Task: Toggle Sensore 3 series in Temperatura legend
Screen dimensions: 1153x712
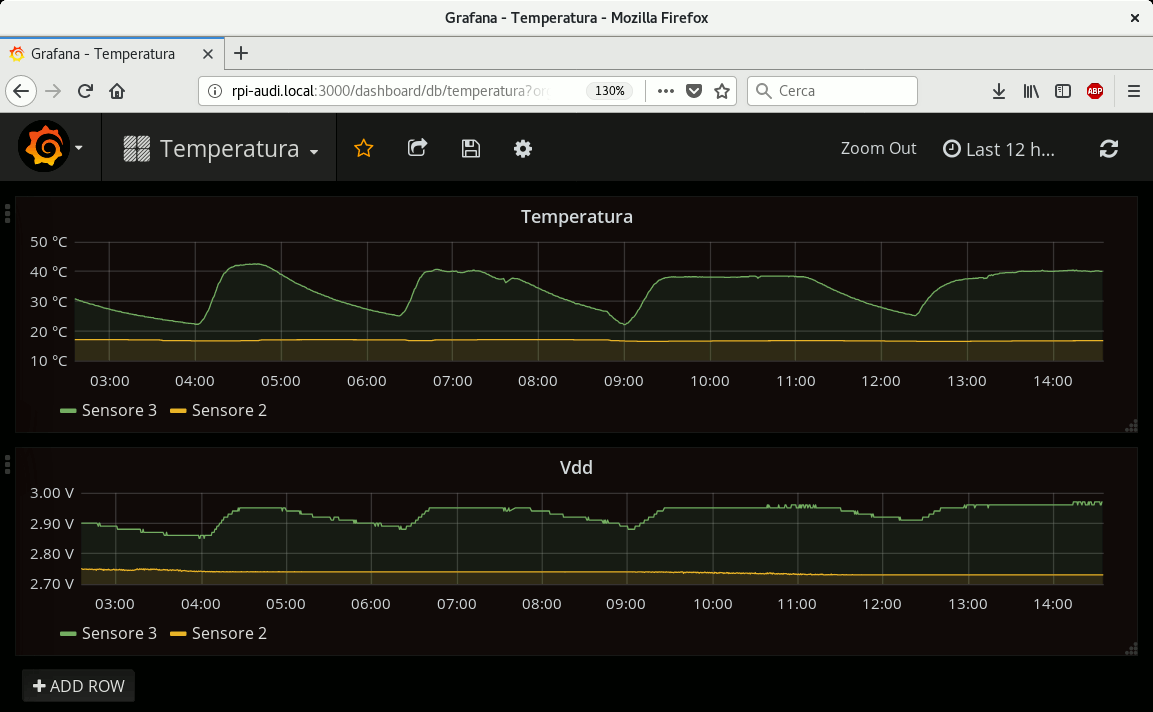Action: (x=119, y=410)
